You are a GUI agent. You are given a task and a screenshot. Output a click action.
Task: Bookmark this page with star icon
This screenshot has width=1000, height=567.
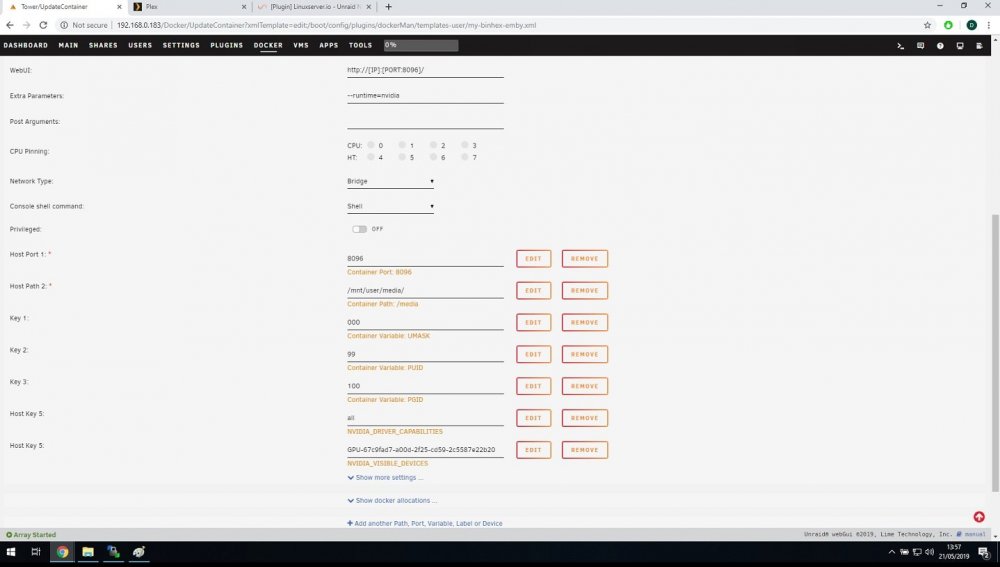[927, 25]
